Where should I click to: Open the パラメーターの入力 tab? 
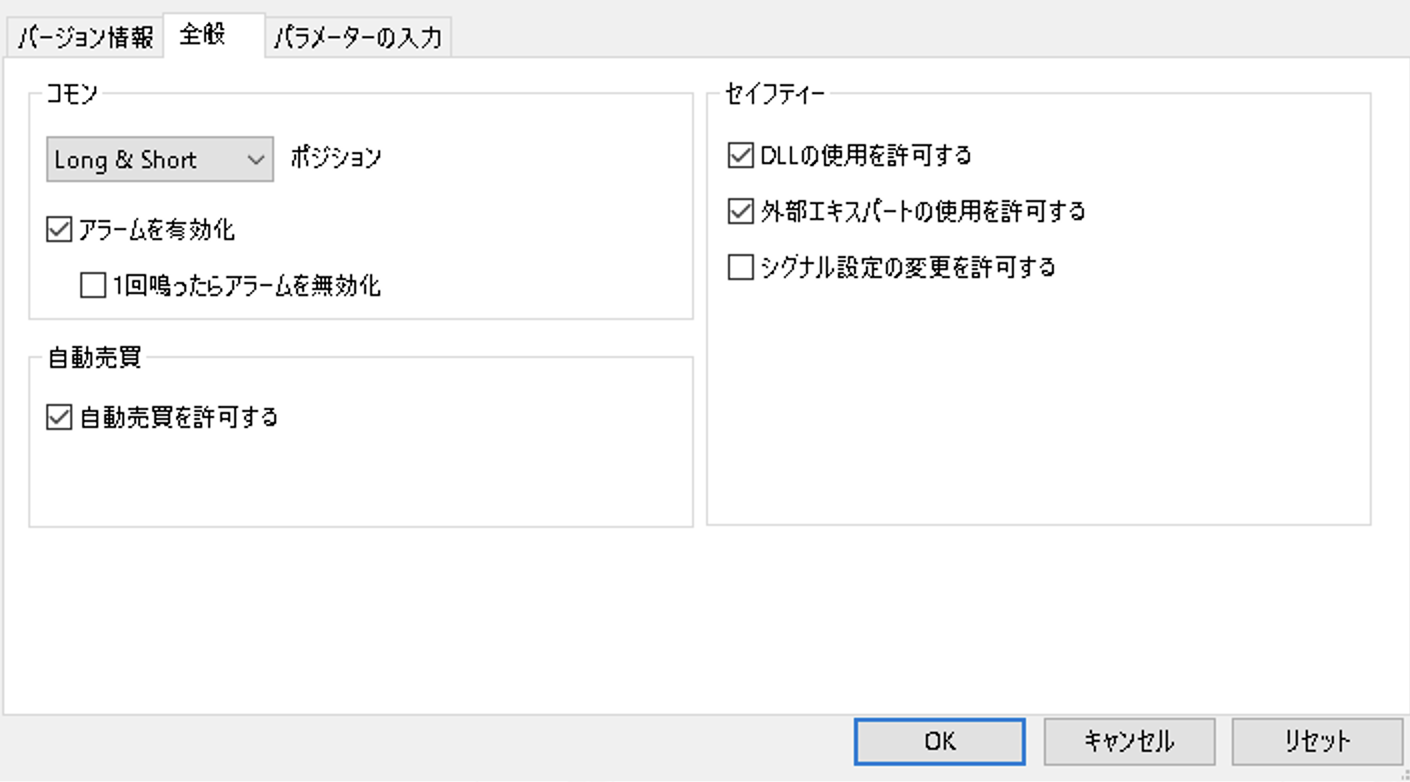click(x=358, y=38)
